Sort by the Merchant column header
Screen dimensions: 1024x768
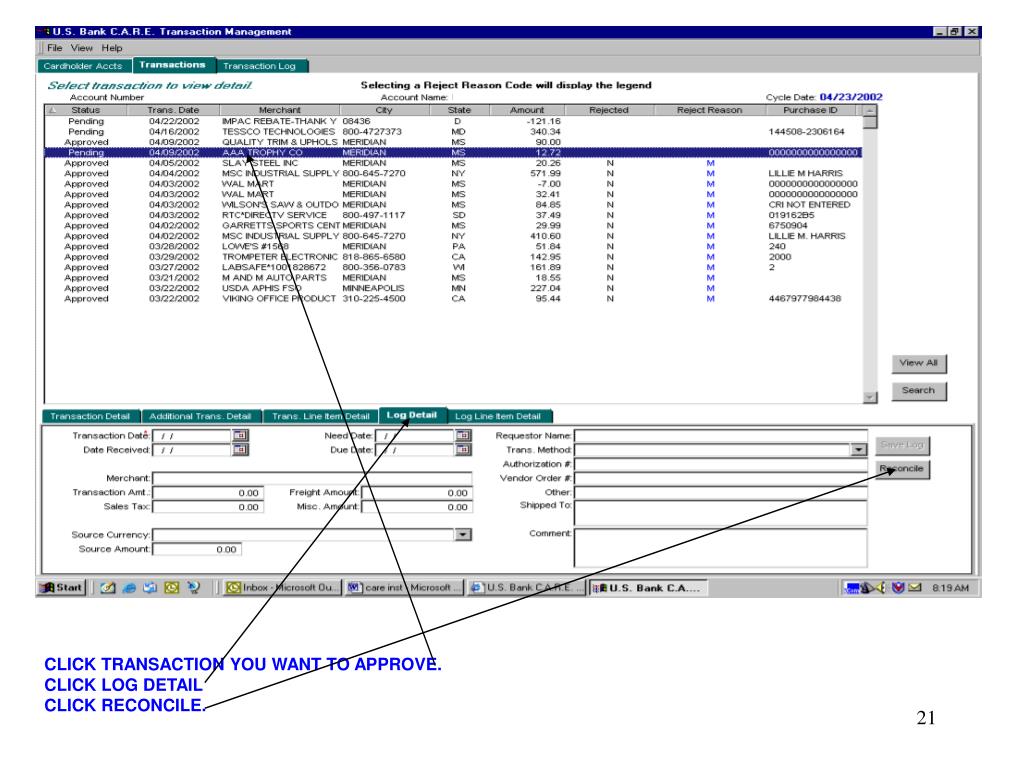280,110
